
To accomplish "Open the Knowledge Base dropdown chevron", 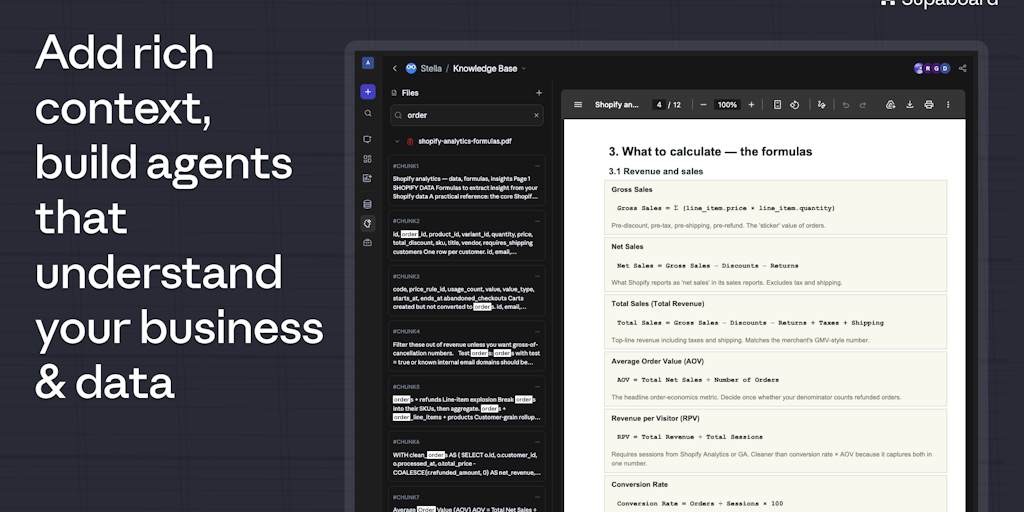I will click(x=524, y=69).
